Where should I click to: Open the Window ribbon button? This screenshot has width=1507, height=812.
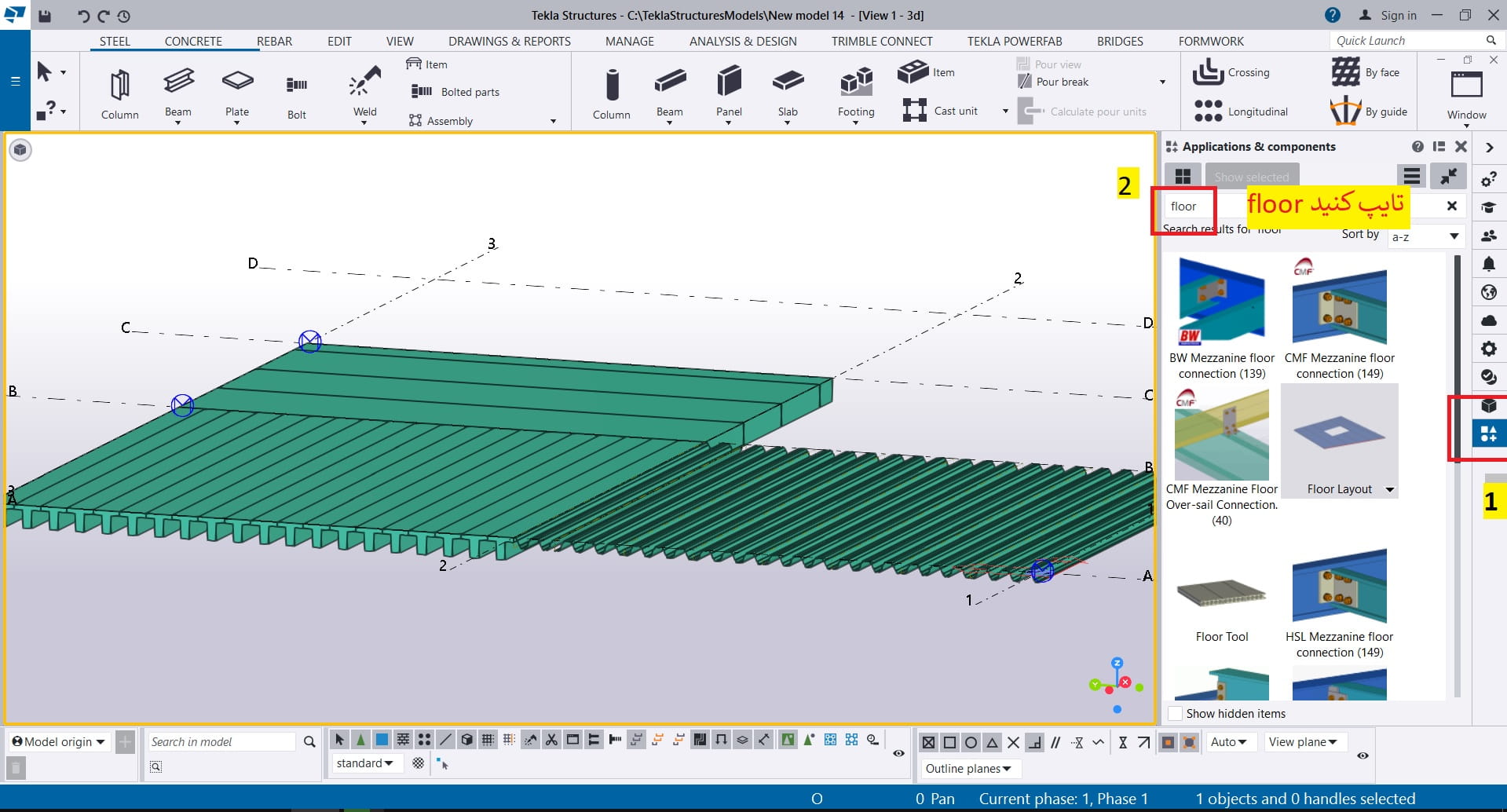point(1466,96)
